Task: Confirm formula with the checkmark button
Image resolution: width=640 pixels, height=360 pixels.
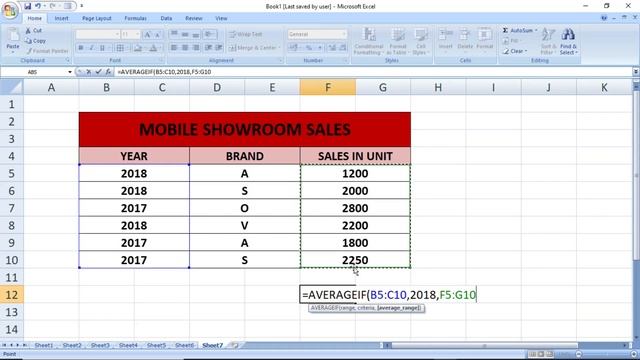Action: (98, 72)
